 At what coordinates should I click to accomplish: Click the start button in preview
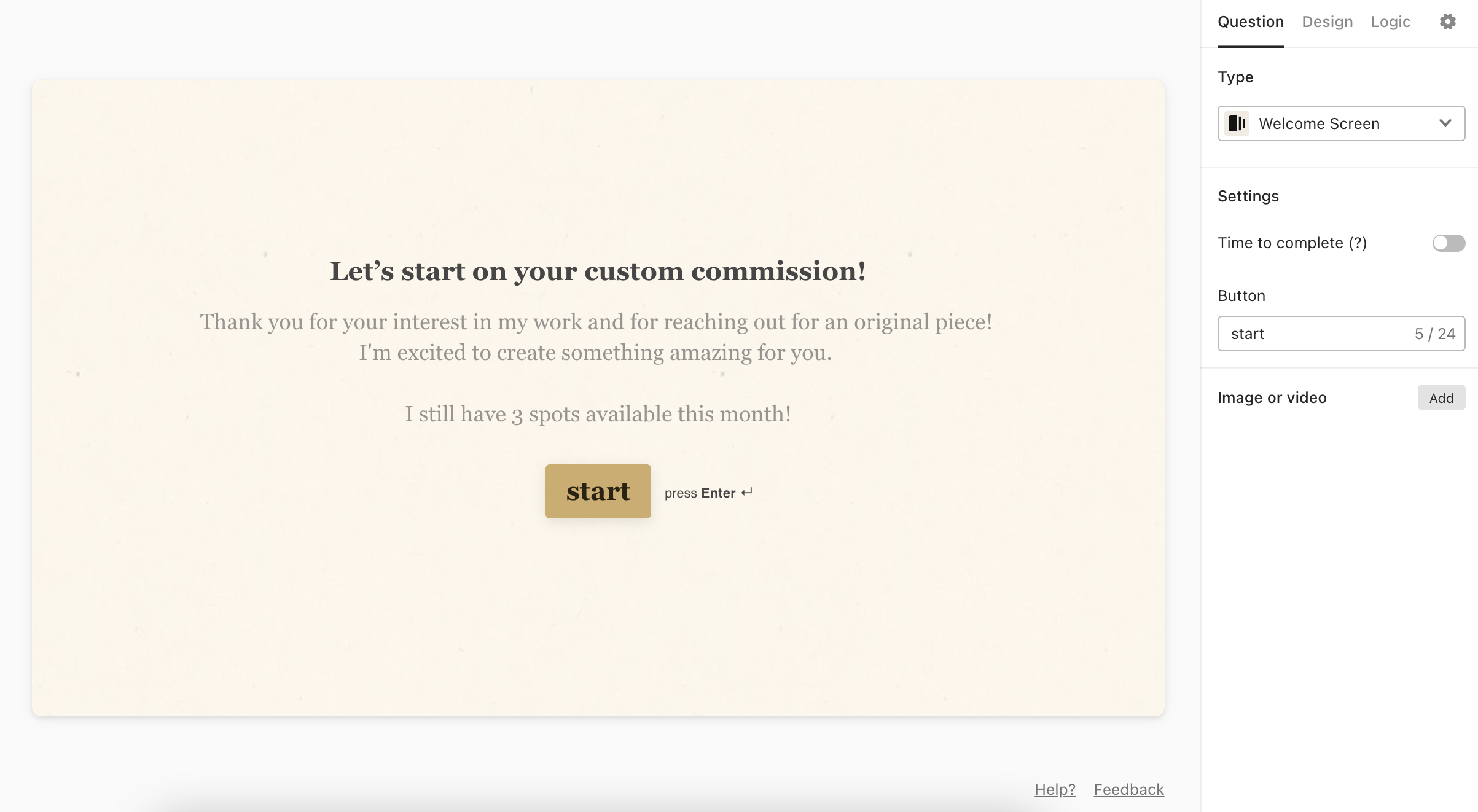tap(598, 491)
